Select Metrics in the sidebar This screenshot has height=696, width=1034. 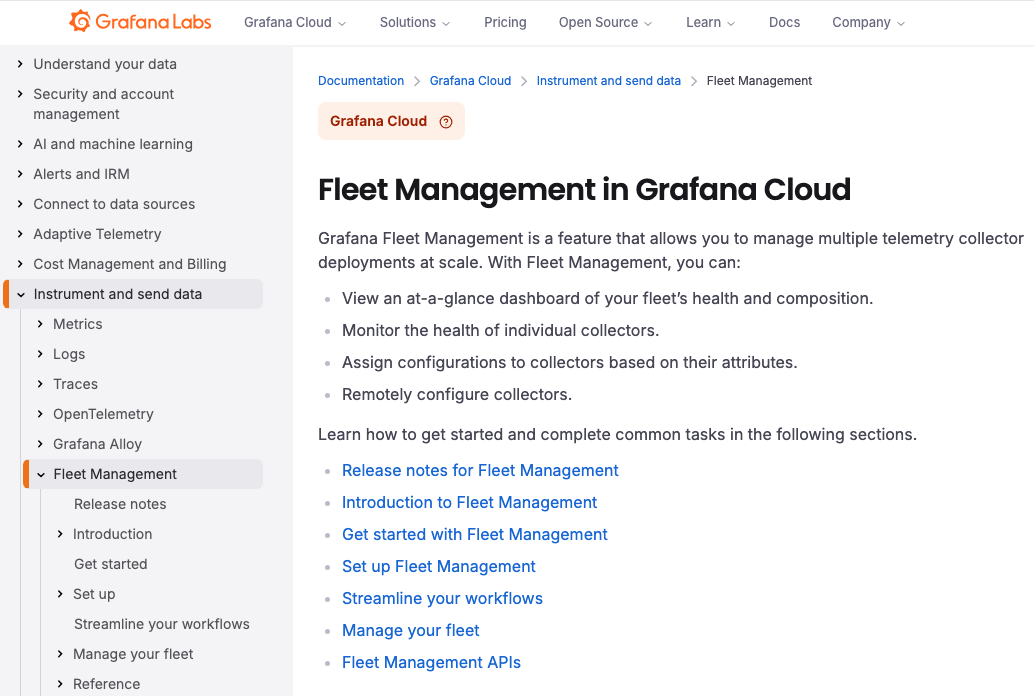pyautogui.click(x=78, y=324)
